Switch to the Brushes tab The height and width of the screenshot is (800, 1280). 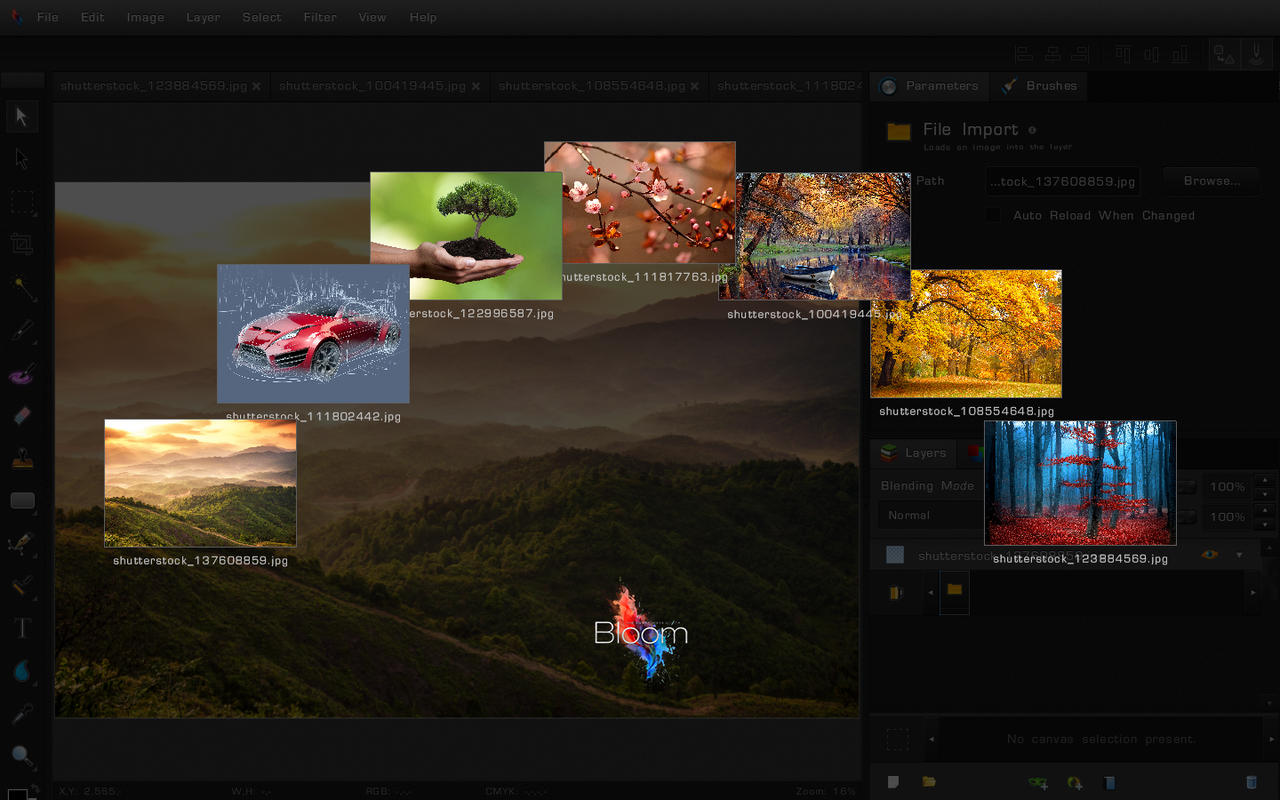click(1039, 86)
